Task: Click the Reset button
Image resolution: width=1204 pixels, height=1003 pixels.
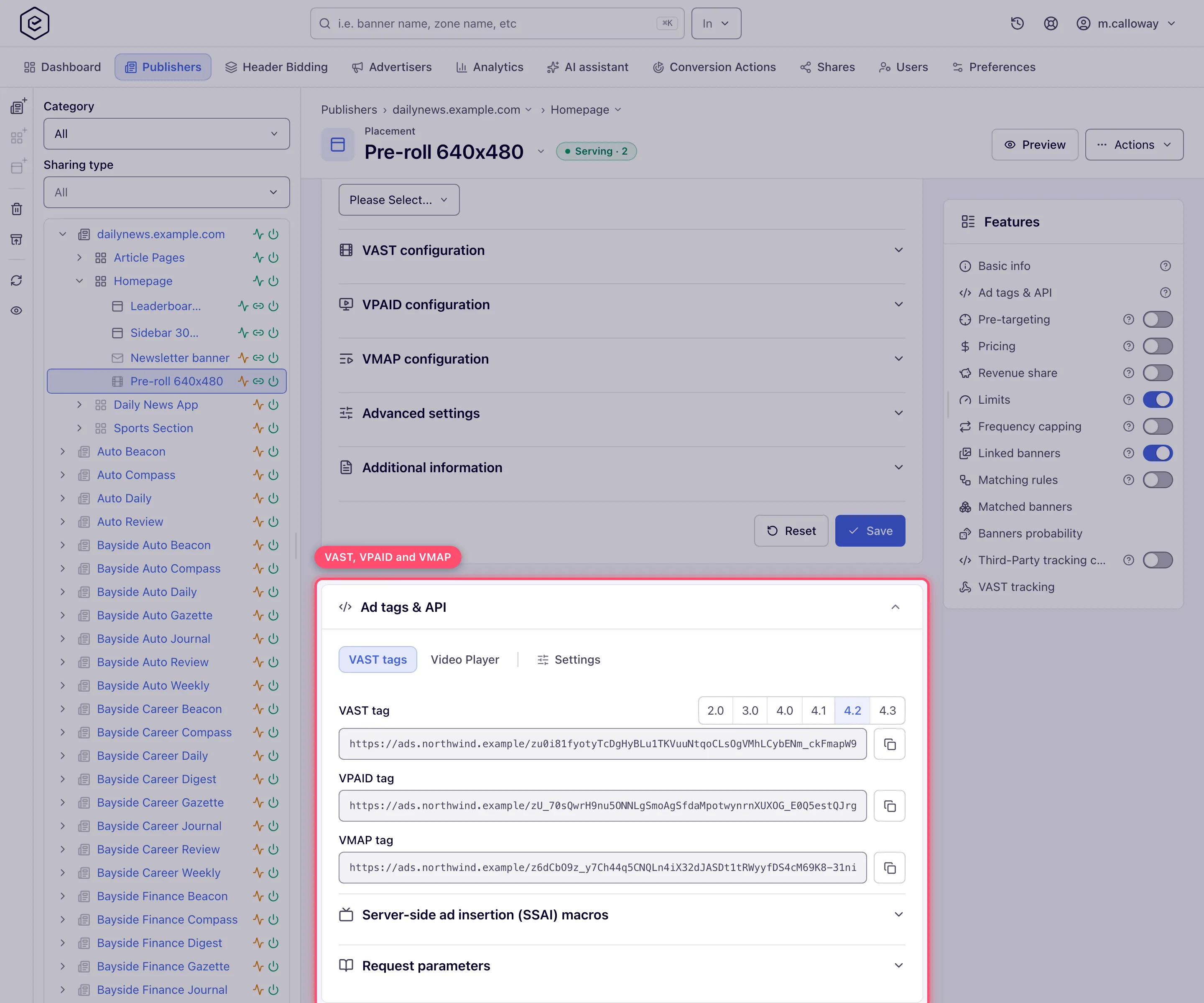Action: pos(791,531)
